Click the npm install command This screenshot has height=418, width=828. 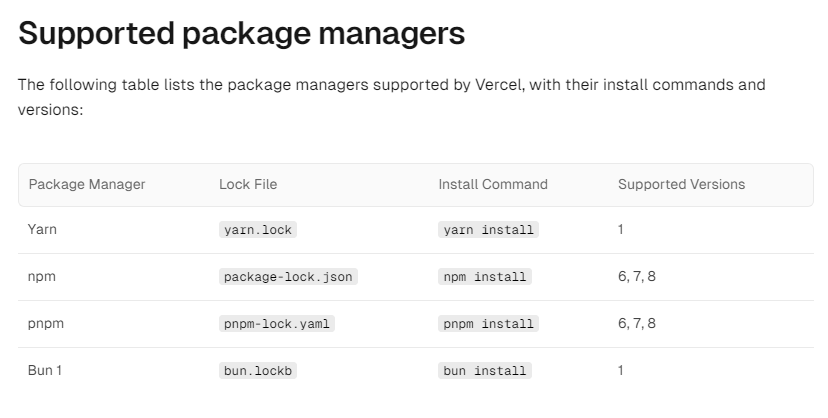[x=485, y=277]
